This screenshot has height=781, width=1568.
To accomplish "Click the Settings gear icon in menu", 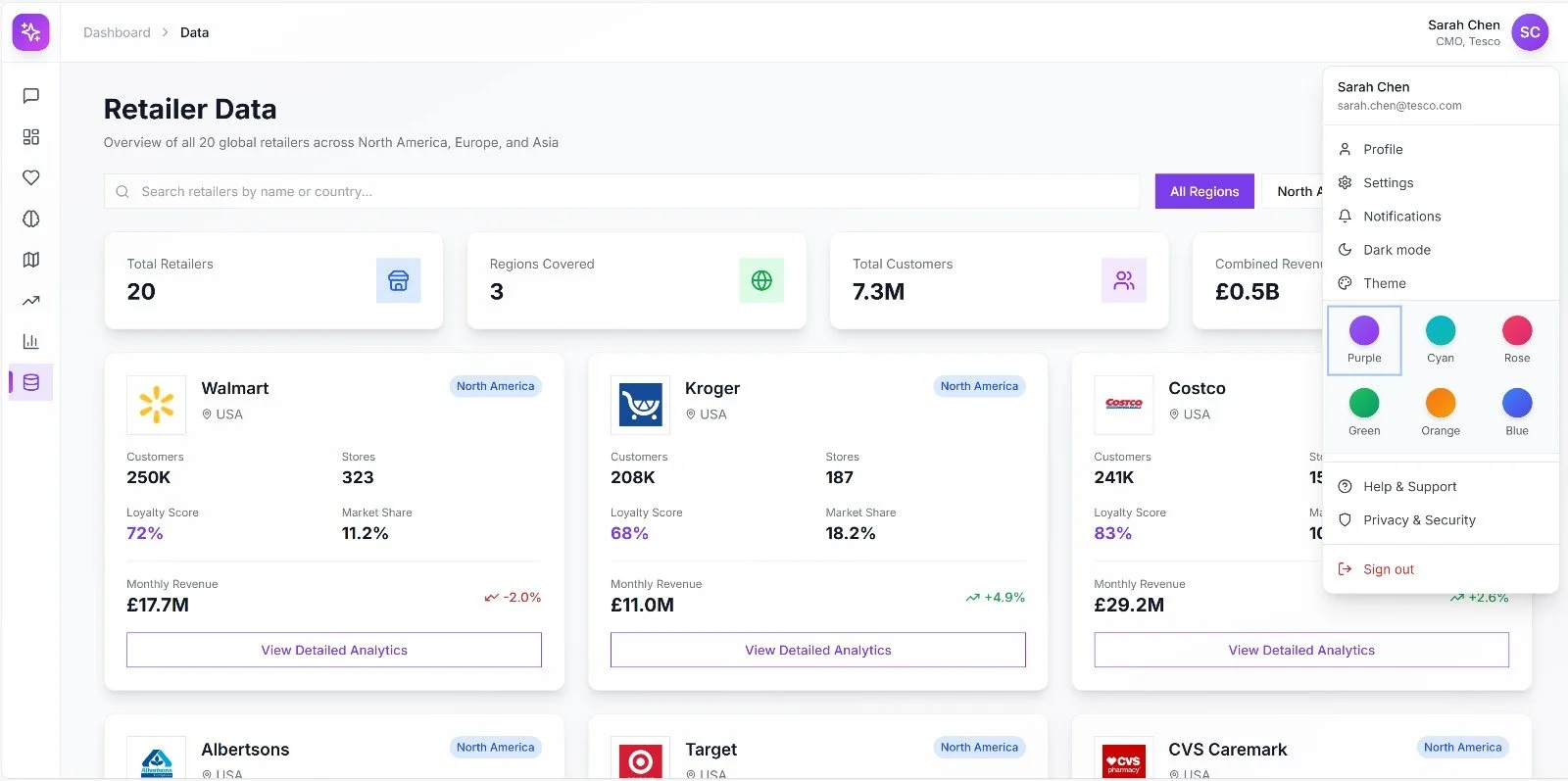I will tap(1346, 182).
